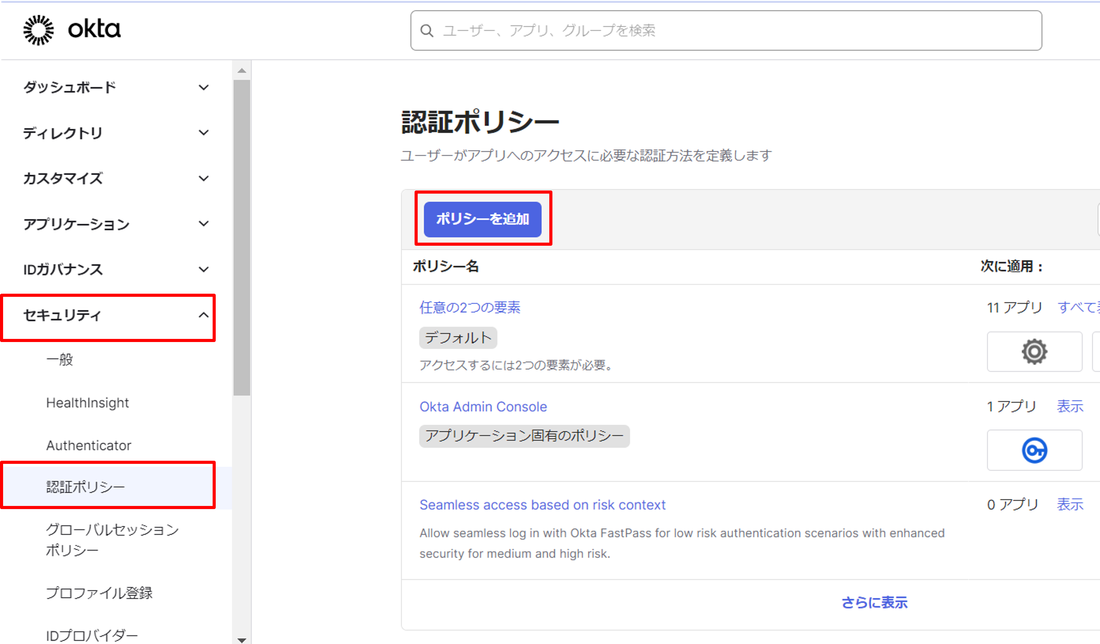
Task: Click the magnifier icon in search box
Action: coord(427,31)
